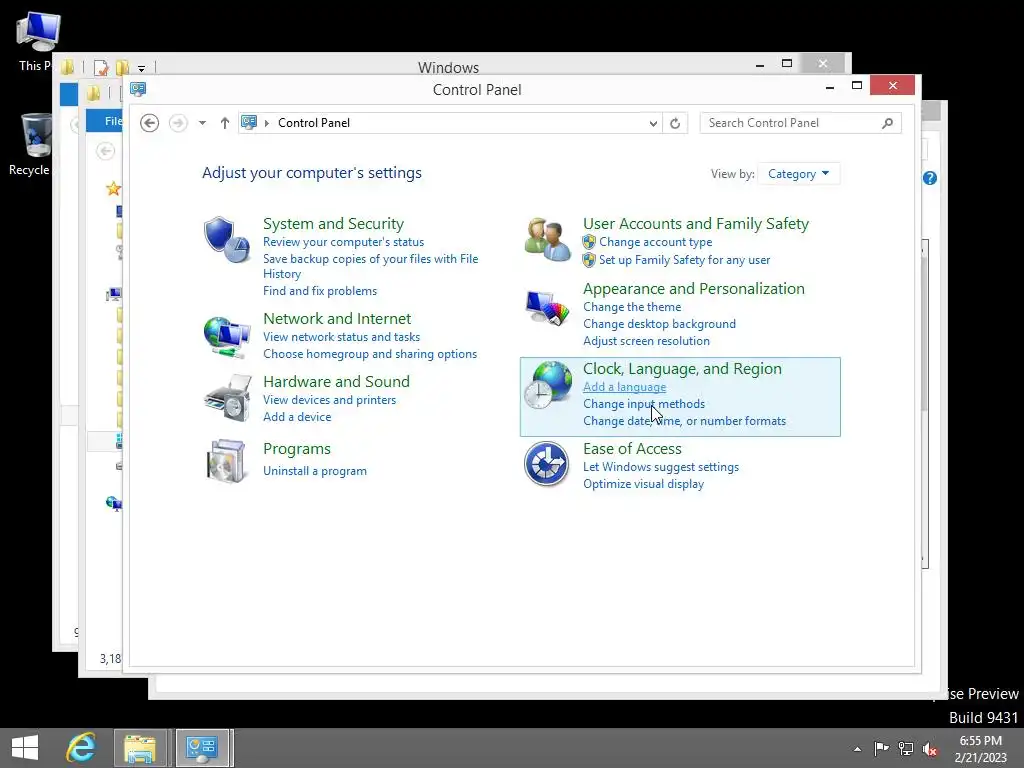Click the Hardware and Sound printer icon

pyautogui.click(x=227, y=398)
